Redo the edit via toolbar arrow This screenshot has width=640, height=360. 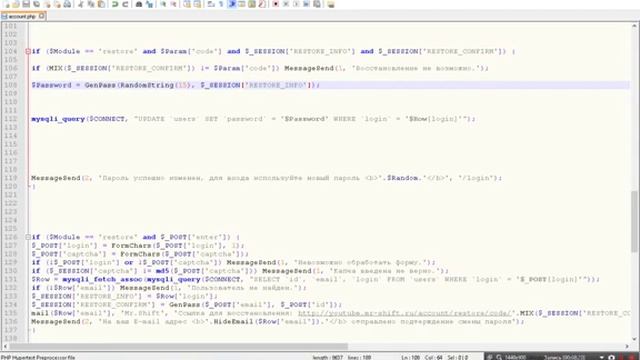(124, 4)
